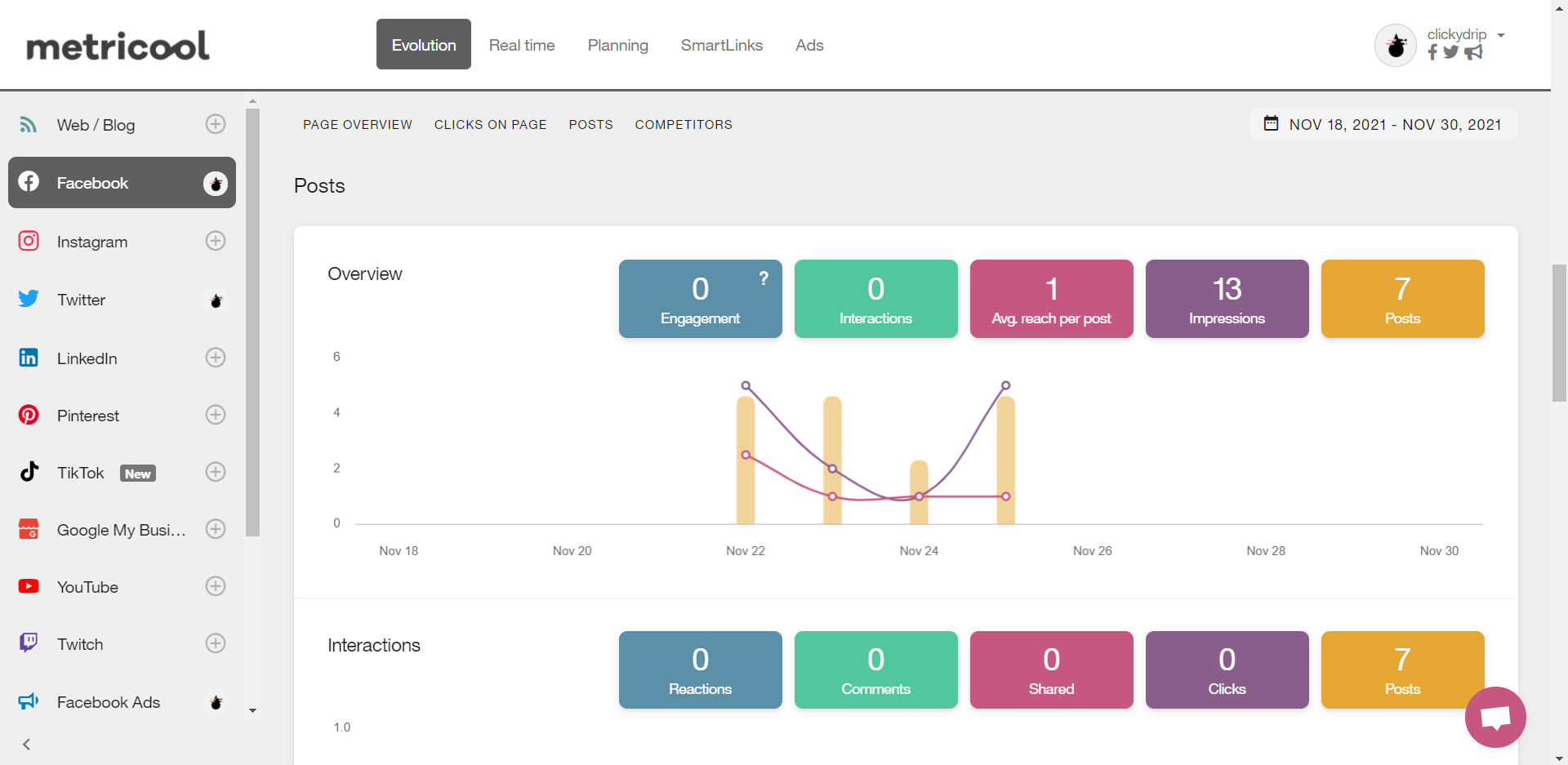Viewport: 1568px width, 765px height.
Task: Open Google My Business in sidebar
Action: (122, 530)
